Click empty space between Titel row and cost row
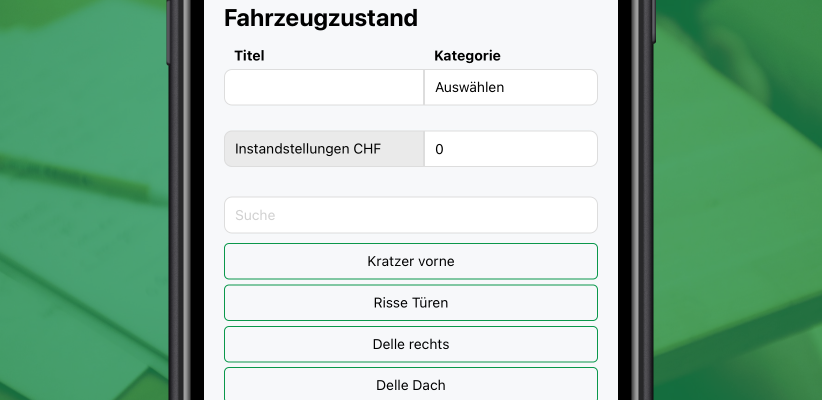 click(410, 118)
